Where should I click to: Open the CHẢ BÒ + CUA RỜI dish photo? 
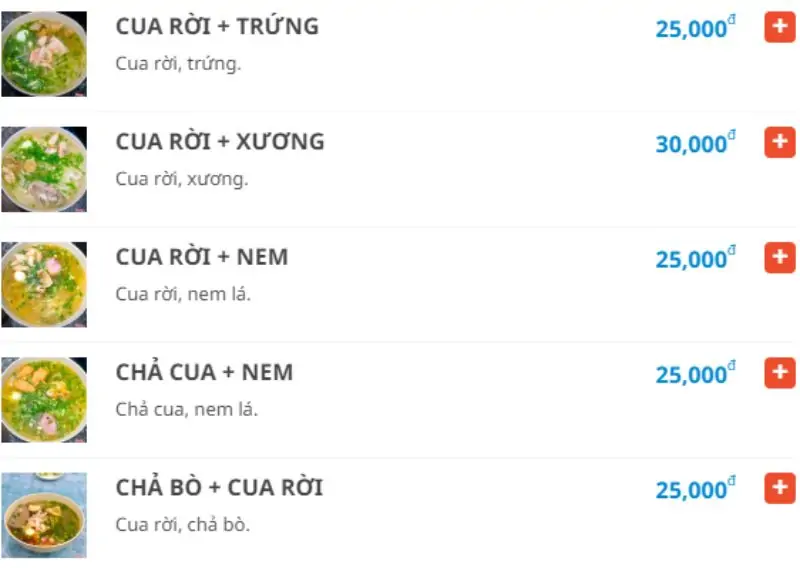[44, 515]
